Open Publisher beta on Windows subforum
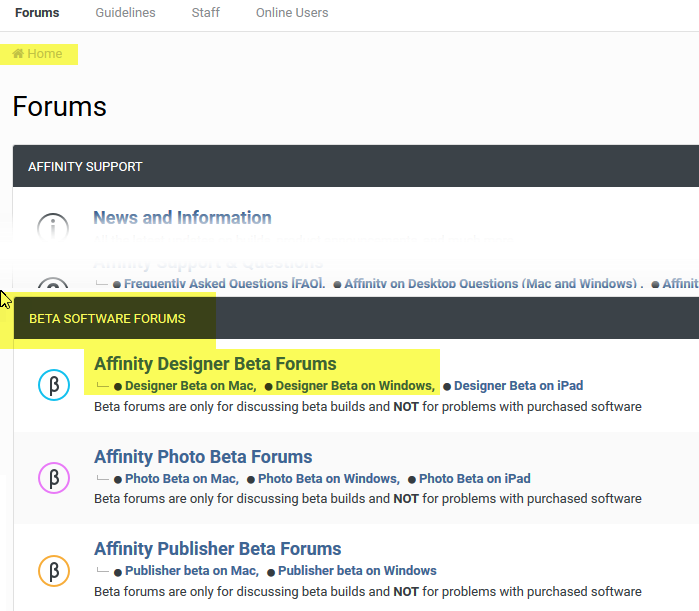This screenshot has width=699, height=611. [x=358, y=571]
